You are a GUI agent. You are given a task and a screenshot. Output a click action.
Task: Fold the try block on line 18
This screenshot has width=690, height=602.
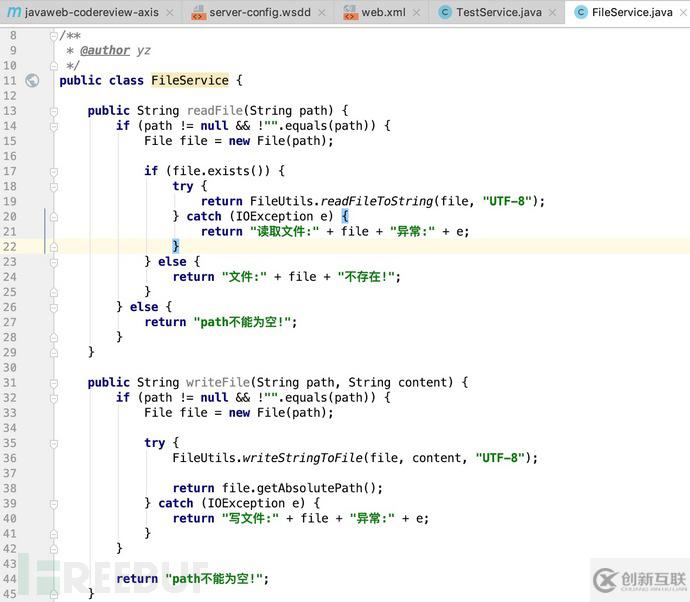tap(54, 187)
